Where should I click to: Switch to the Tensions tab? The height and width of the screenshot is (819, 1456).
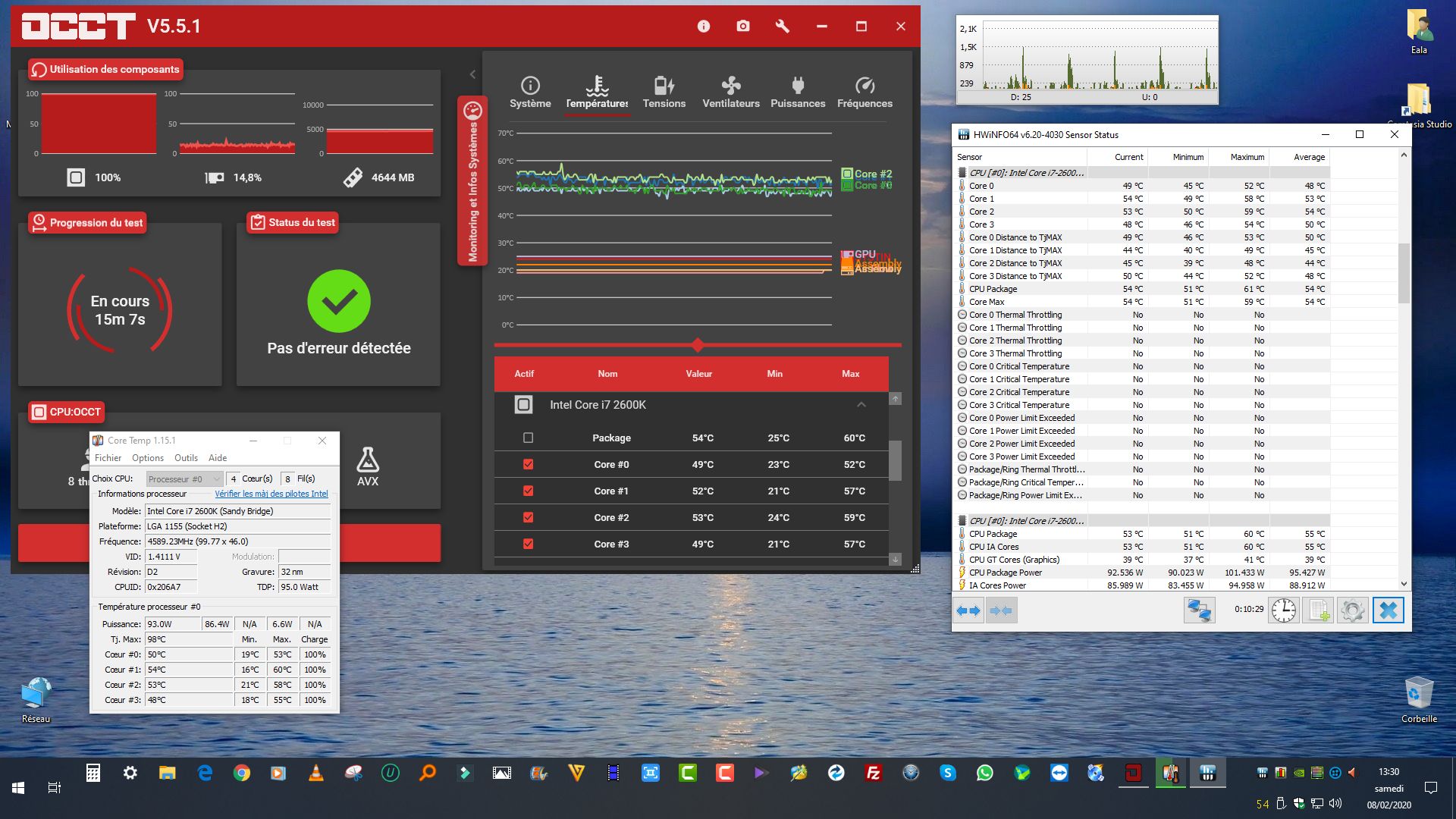(x=664, y=93)
